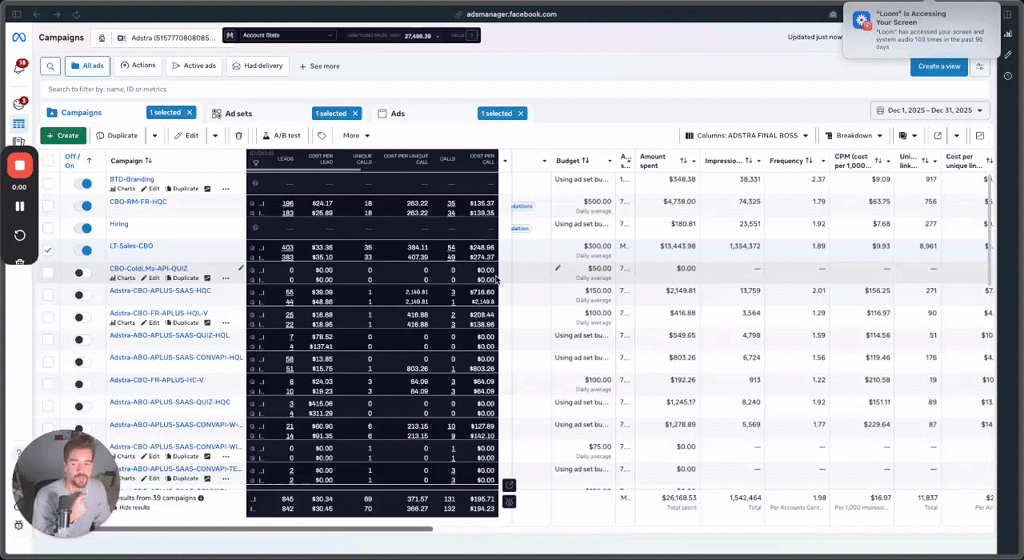Pause the Loom recording
This screenshot has height=560, width=1024.
(x=20, y=206)
